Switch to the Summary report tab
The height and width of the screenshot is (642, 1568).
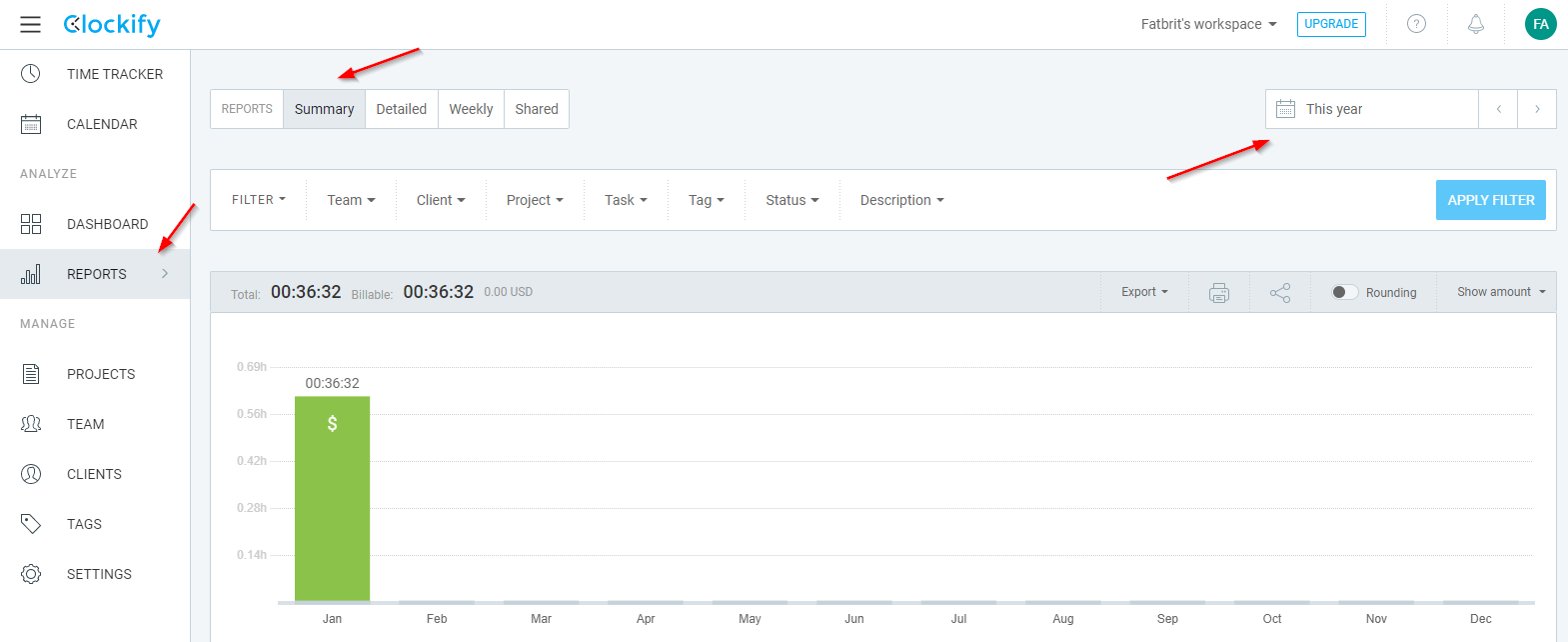[x=324, y=109]
